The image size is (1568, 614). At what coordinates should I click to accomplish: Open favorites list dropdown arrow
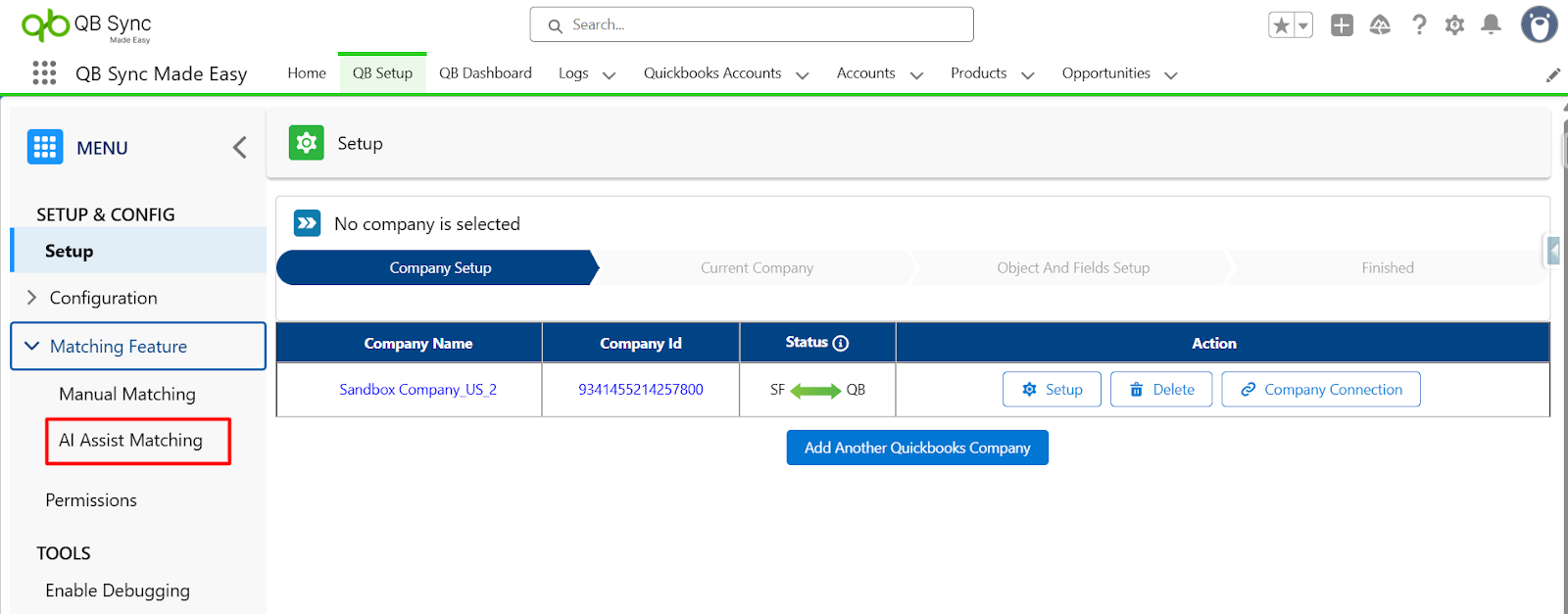coord(1303,25)
